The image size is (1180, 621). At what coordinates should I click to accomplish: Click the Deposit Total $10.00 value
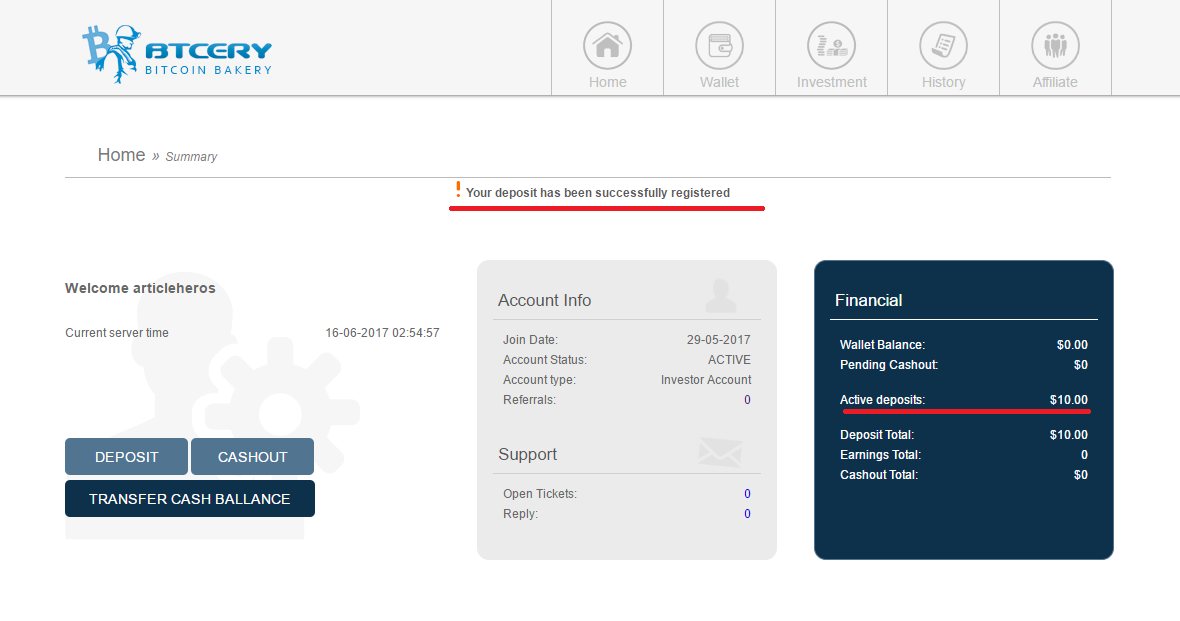1069,435
